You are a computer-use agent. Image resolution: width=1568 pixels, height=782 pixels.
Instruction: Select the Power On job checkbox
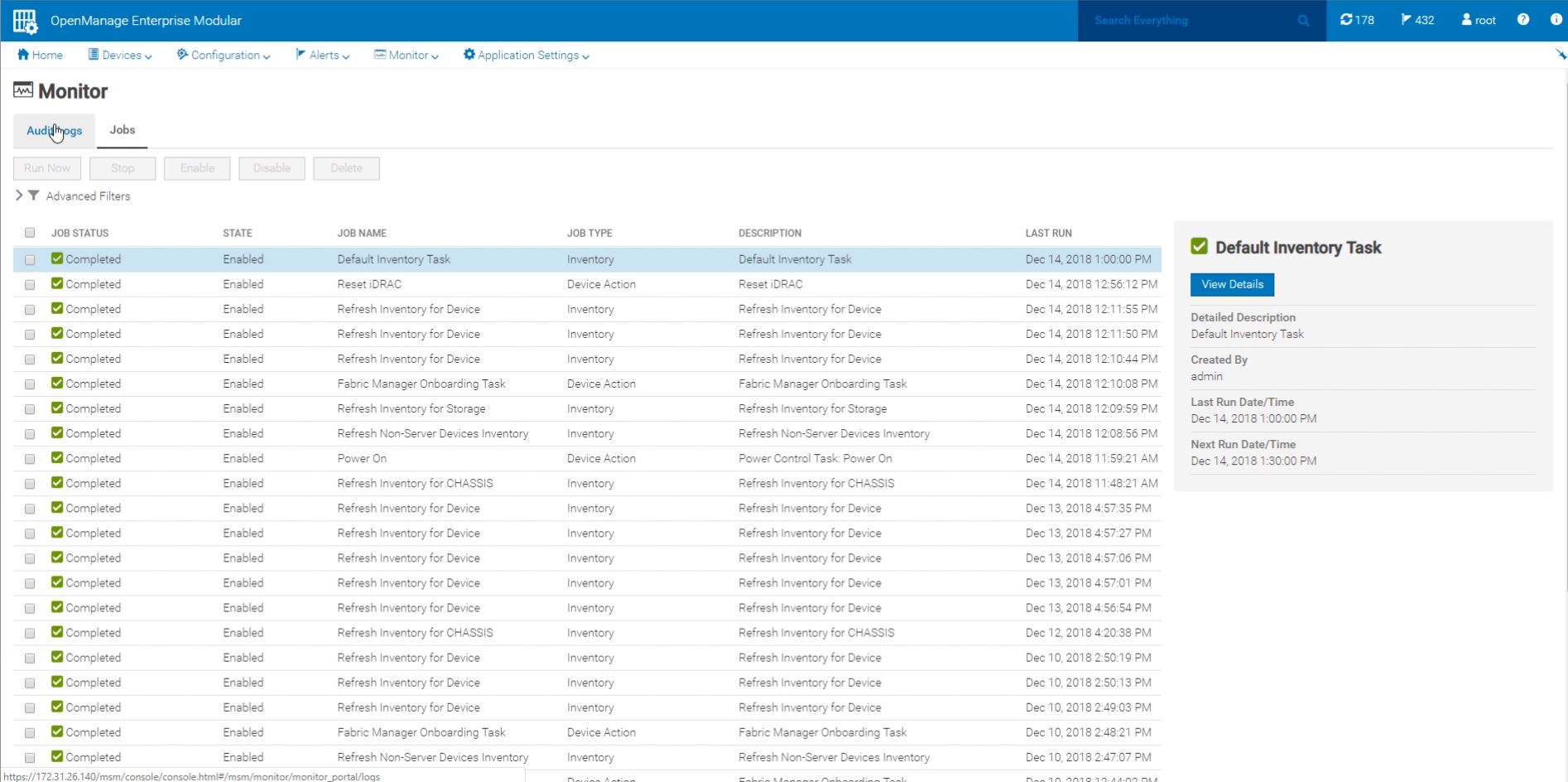coord(30,459)
